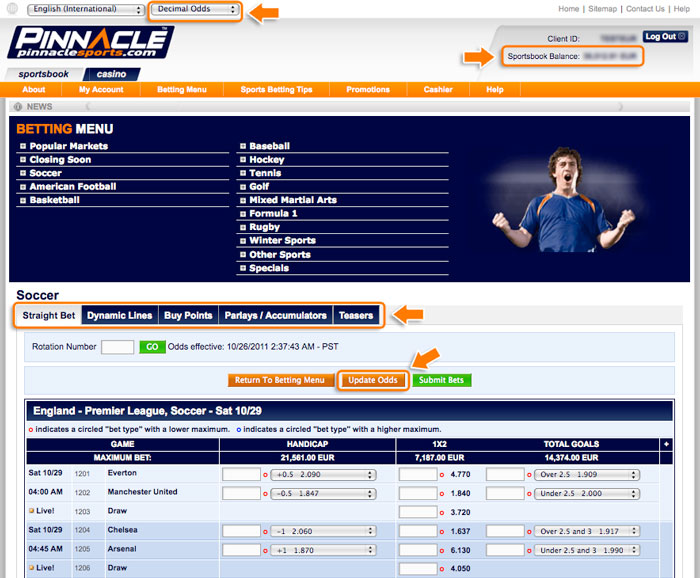The width and height of the screenshot is (700, 578).
Task: Open the Parlays / Accumulators tab
Action: 275,316
